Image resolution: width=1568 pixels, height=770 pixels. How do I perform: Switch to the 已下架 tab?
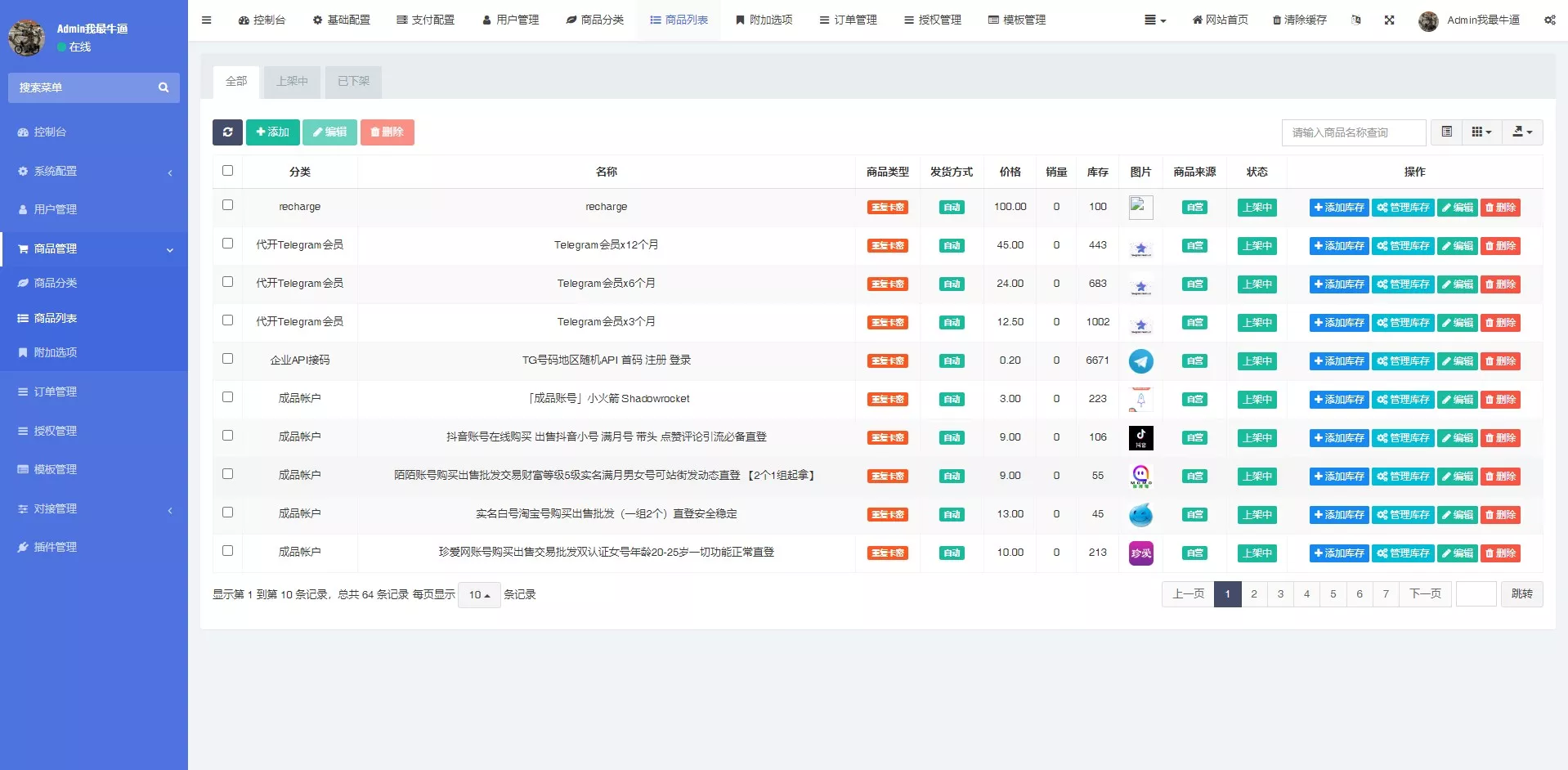pos(353,82)
